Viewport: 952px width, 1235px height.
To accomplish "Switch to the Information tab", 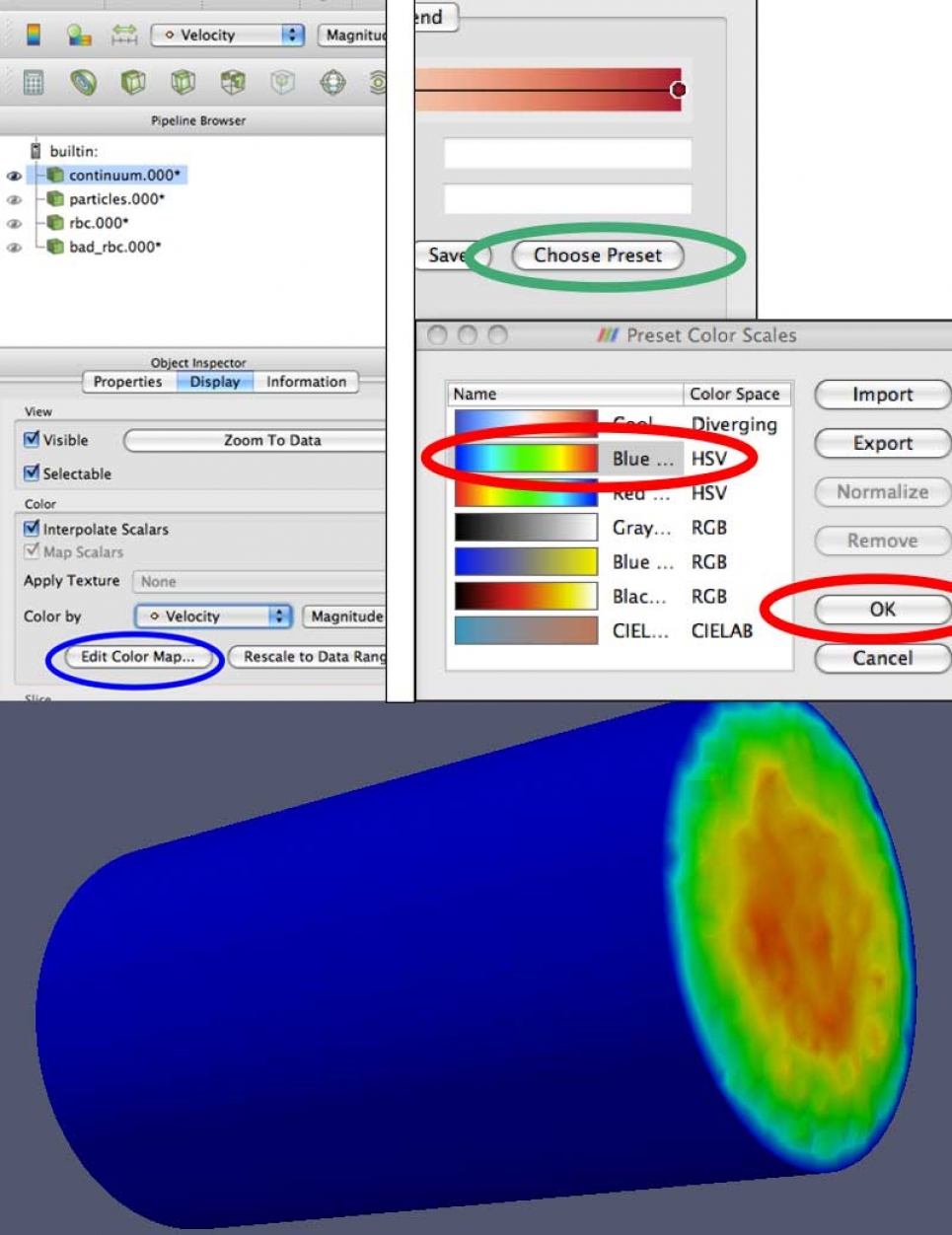I will pos(306,382).
